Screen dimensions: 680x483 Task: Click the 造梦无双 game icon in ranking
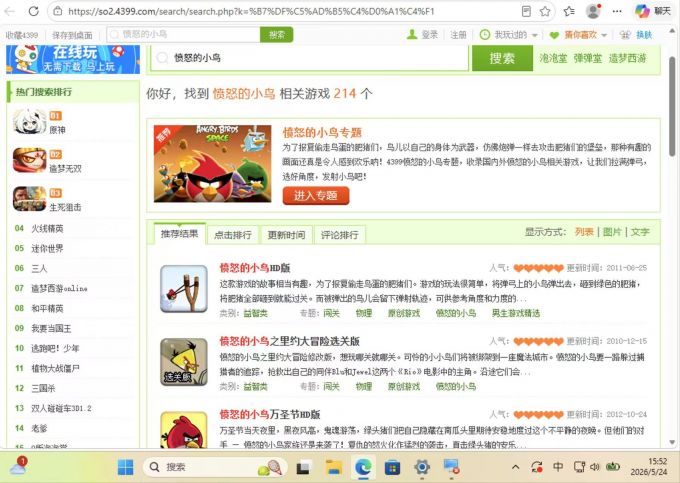tap(29, 160)
